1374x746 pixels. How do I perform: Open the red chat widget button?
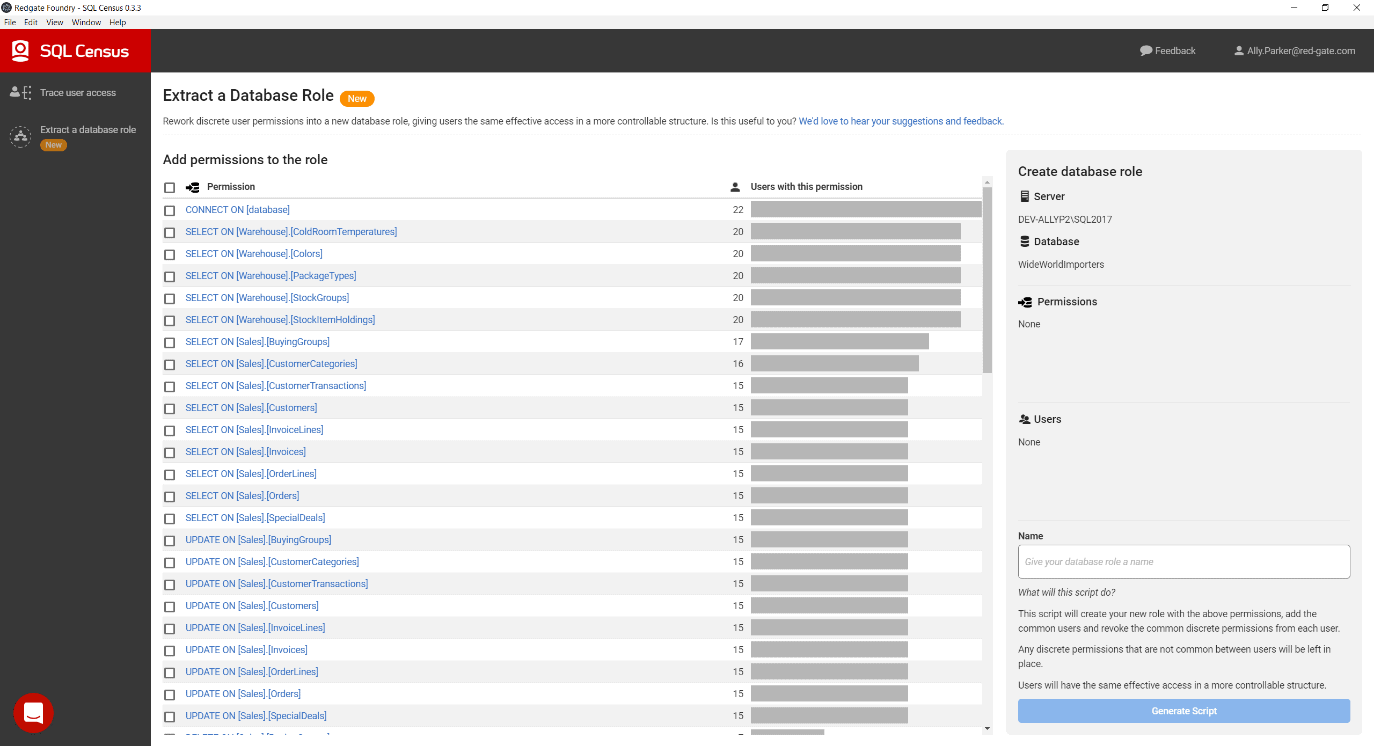coord(33,713)
